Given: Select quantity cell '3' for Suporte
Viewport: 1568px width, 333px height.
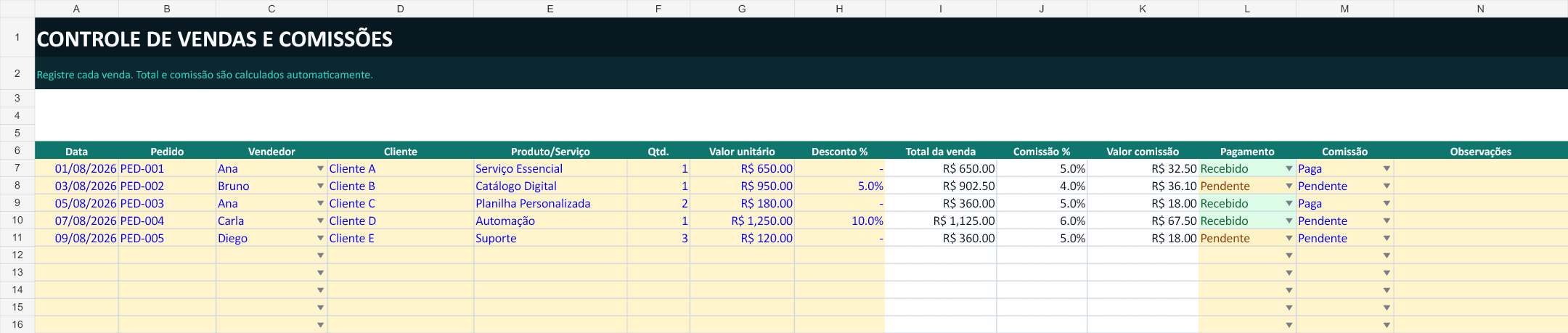Looking at the screenshot, I should 658,238.
